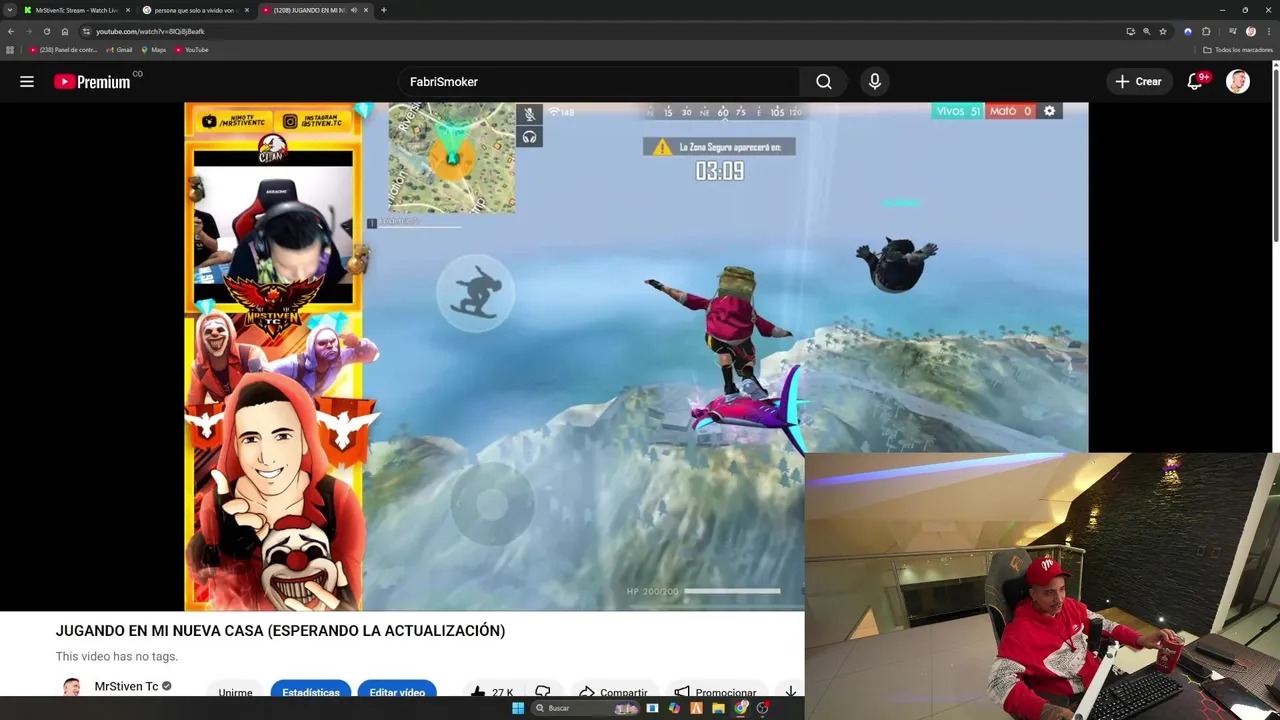This screenshot has width=1280, height=720.
Task: Open the media control playlist icon
Action: pyautogui.click(x=1232, y=31)
